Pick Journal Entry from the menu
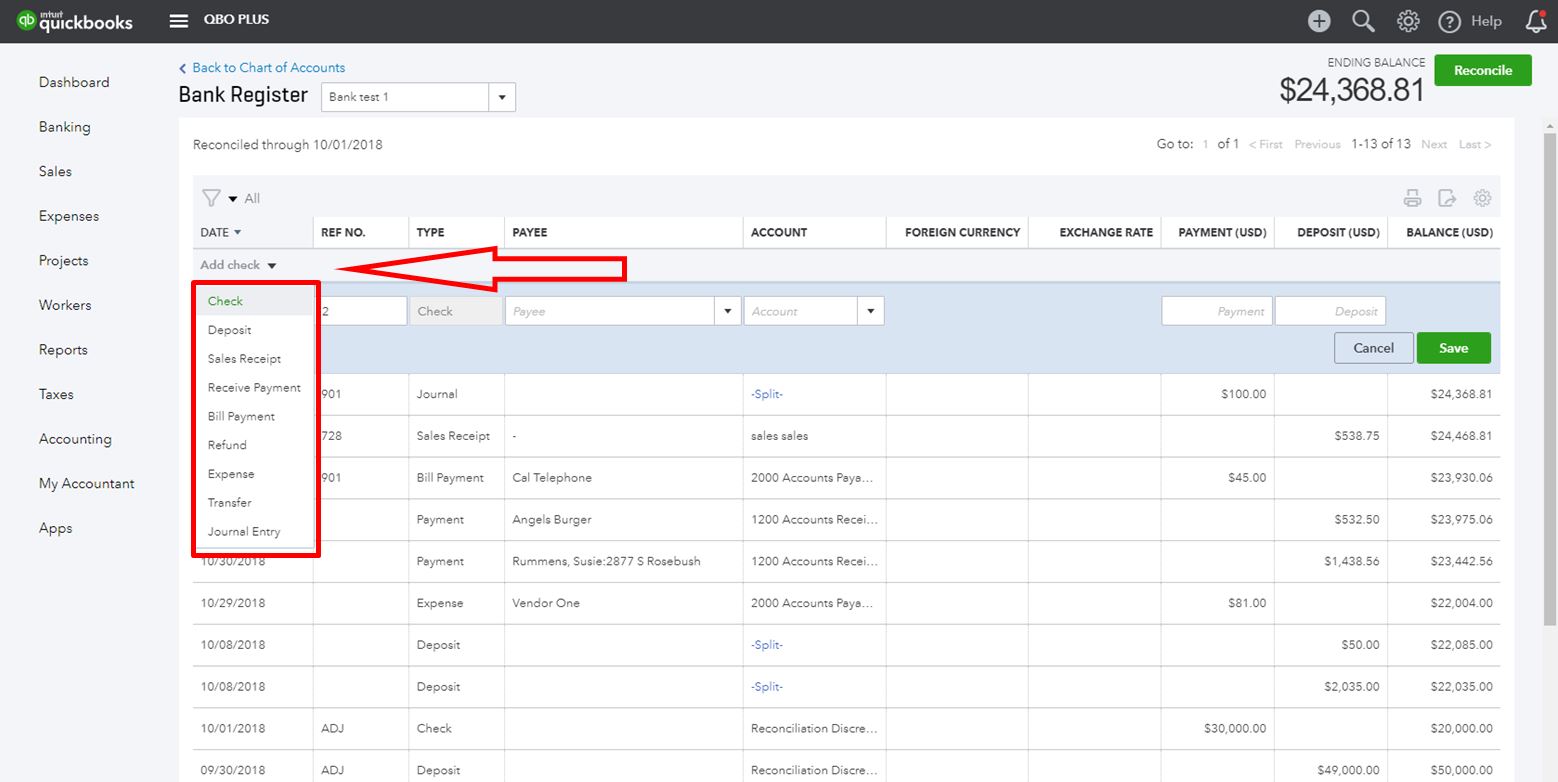Viewport: 1558px width, 782px height. [x=255, y=532]
